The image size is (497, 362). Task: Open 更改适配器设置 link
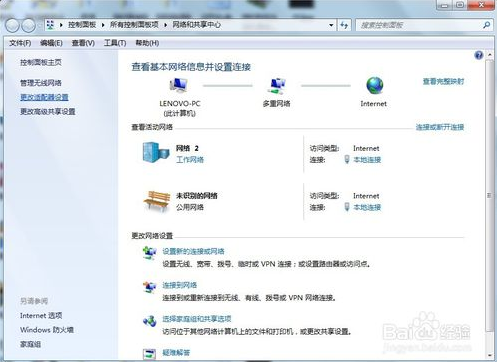(x=44, y=97)
